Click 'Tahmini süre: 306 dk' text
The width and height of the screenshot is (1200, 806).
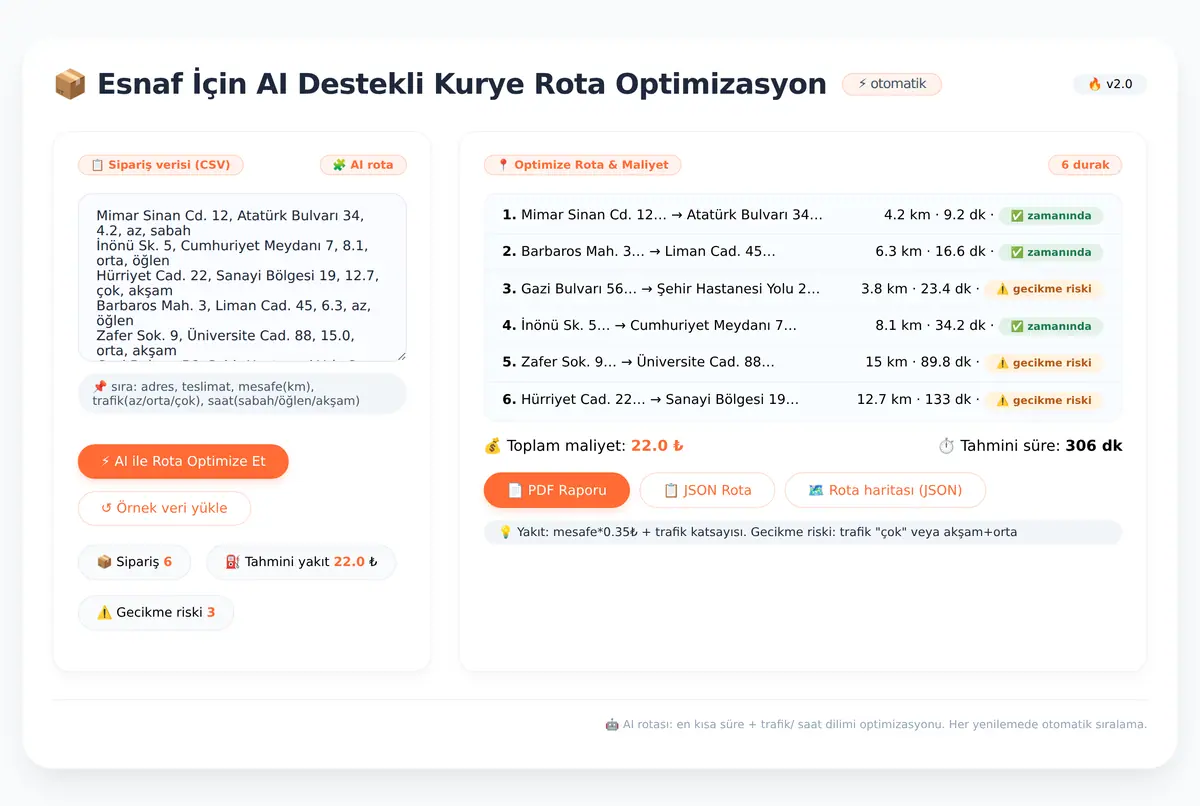[x=1030, y=446]
